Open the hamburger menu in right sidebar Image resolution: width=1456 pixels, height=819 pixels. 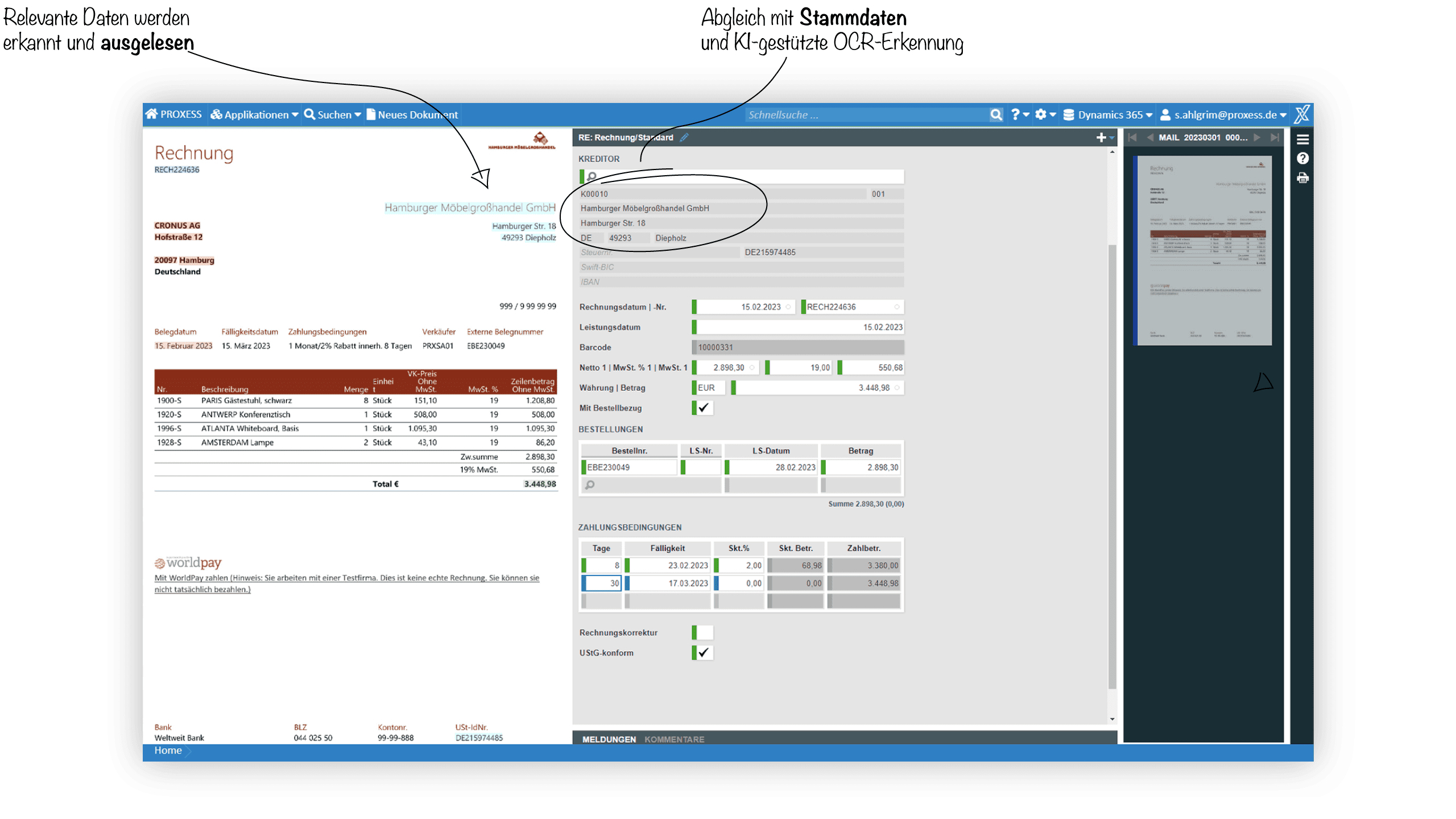1302,139
